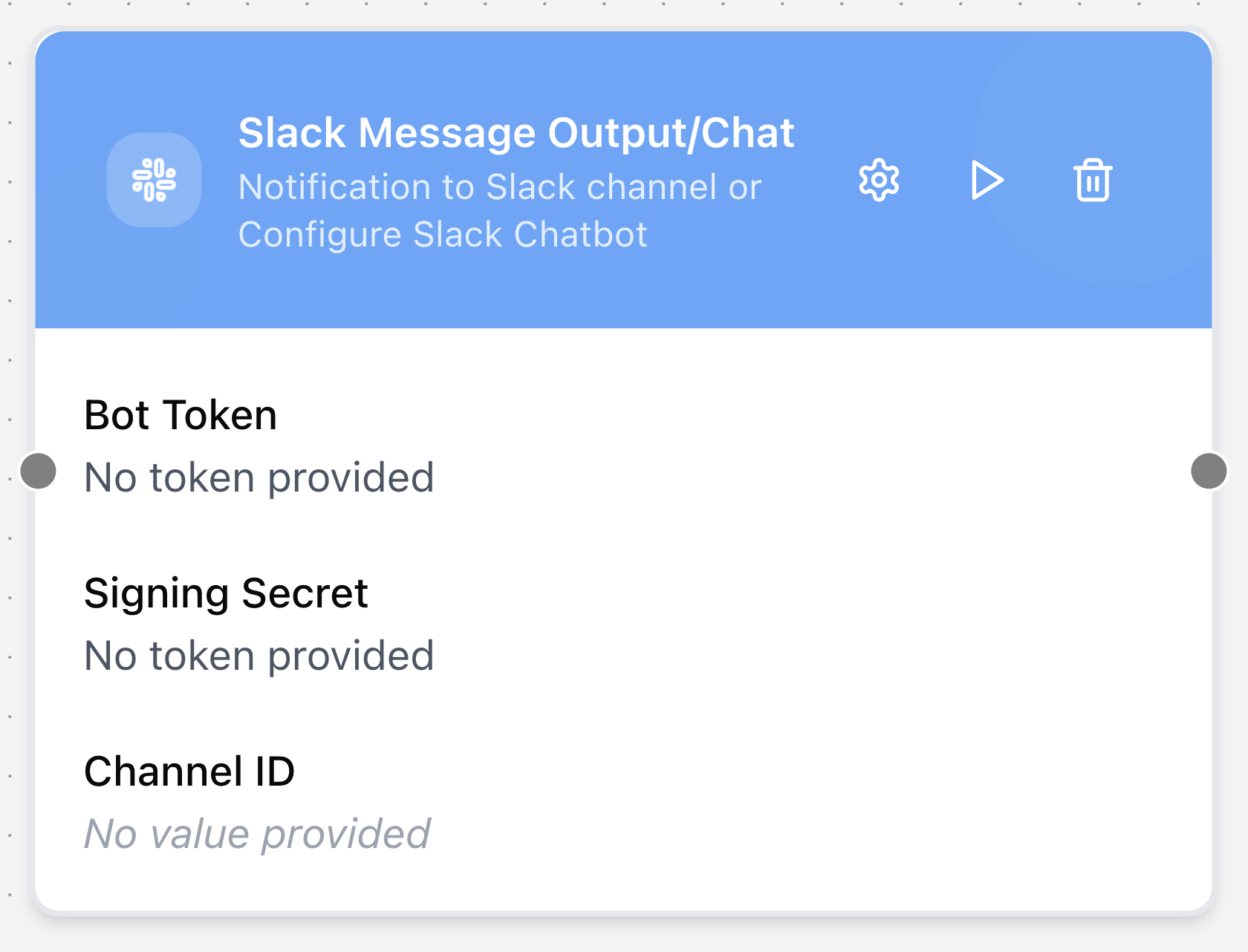Click the "Configure Slack Chatbot" description line
The height and width of the screenshot is (952, 1248).
(x=443, y=235)
